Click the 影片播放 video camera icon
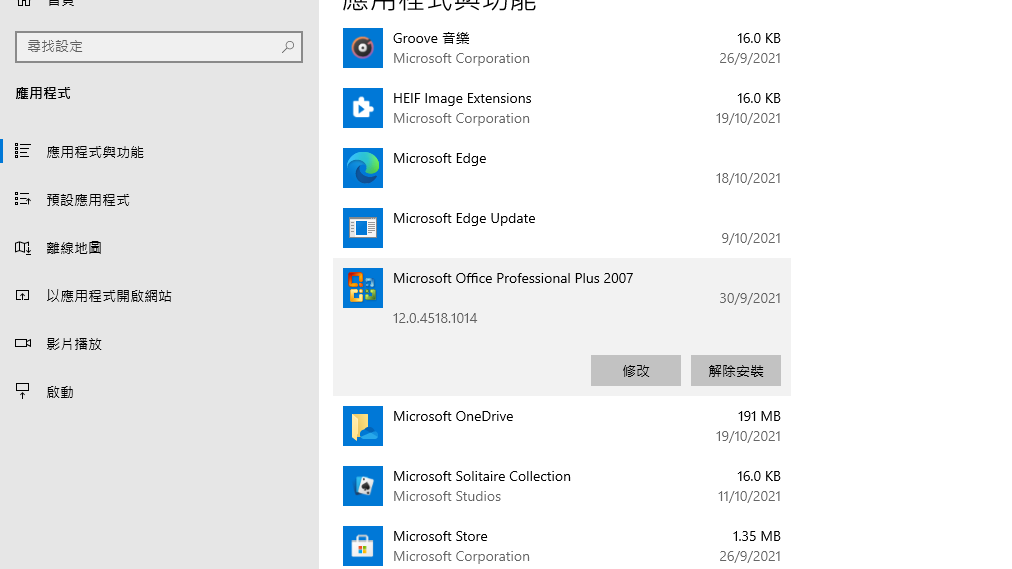This screenshot has height=569, width=1012. (x=23, y=343)
